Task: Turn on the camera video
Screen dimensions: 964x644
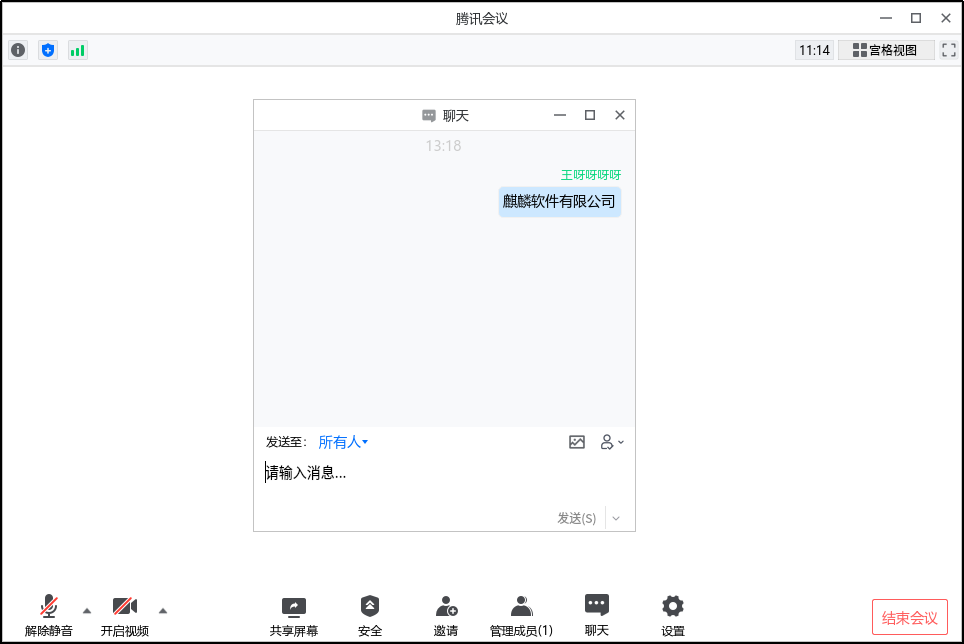Action: click(124, 613)
